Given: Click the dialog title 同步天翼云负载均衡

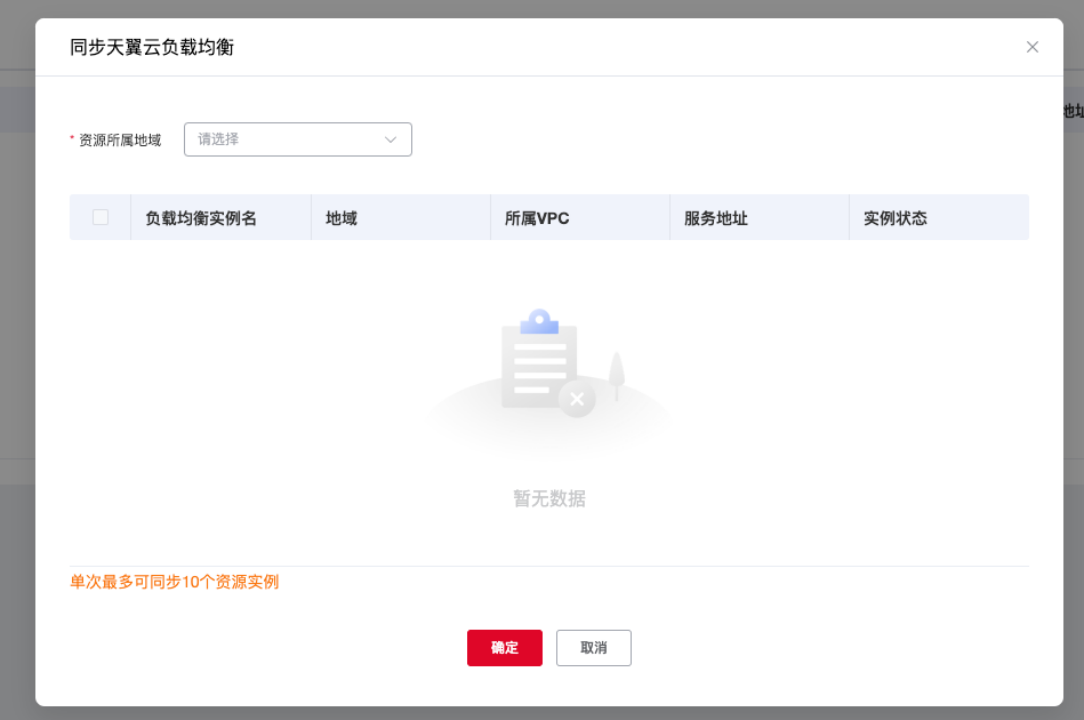Looking at the screenshot, I should tap(152, 47).
